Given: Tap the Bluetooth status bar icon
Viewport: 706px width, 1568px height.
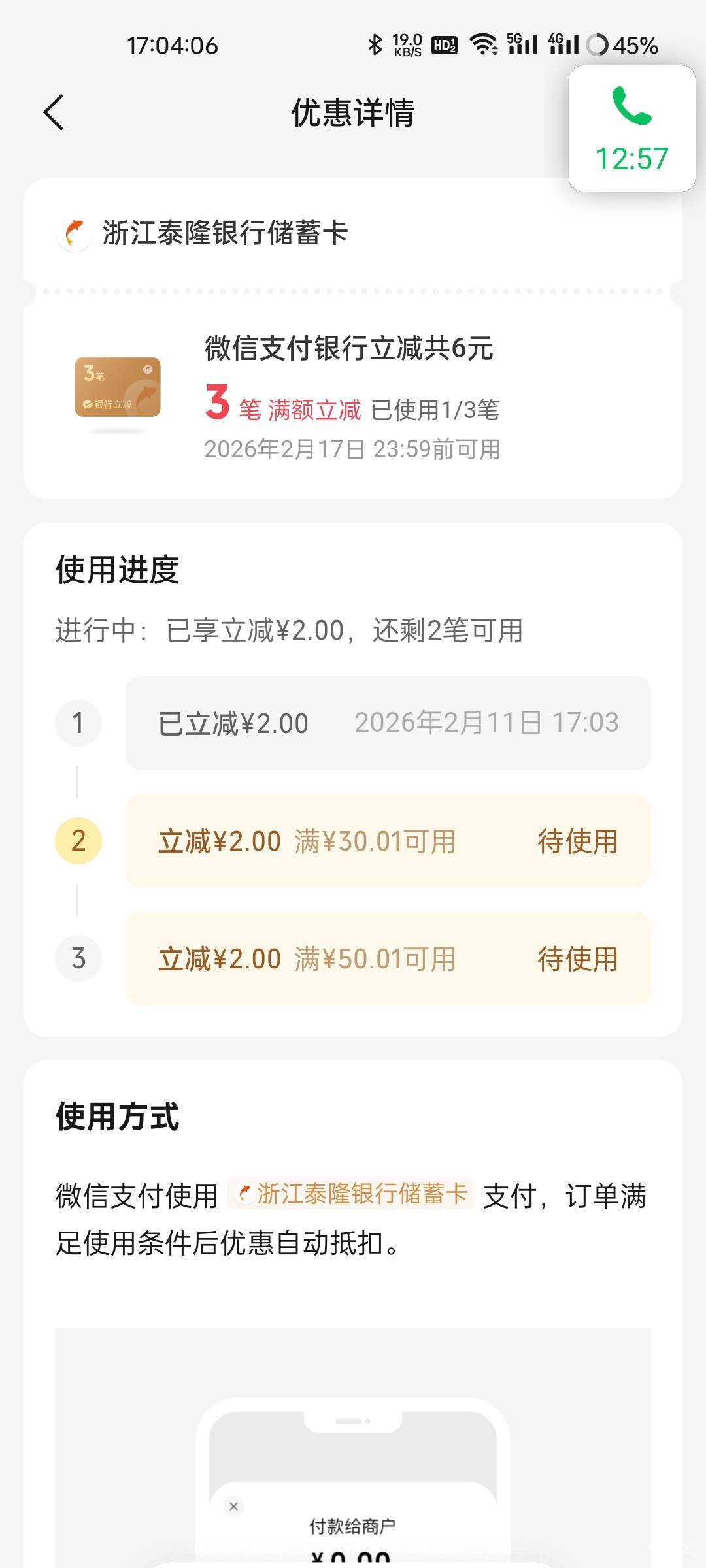Looking at the screenshot, I should coord(375,45).
